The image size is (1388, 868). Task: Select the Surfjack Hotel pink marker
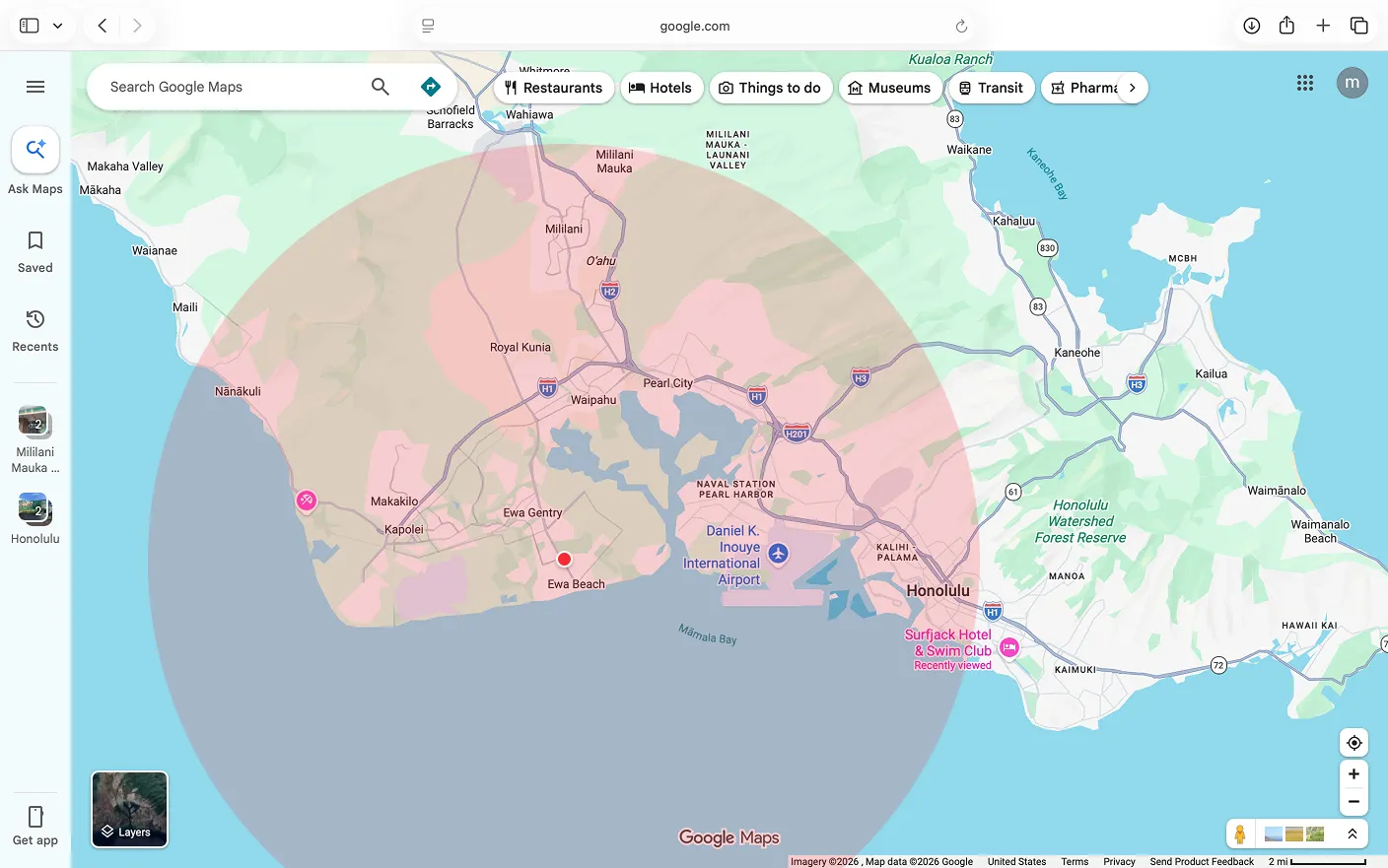(1009, 647)
